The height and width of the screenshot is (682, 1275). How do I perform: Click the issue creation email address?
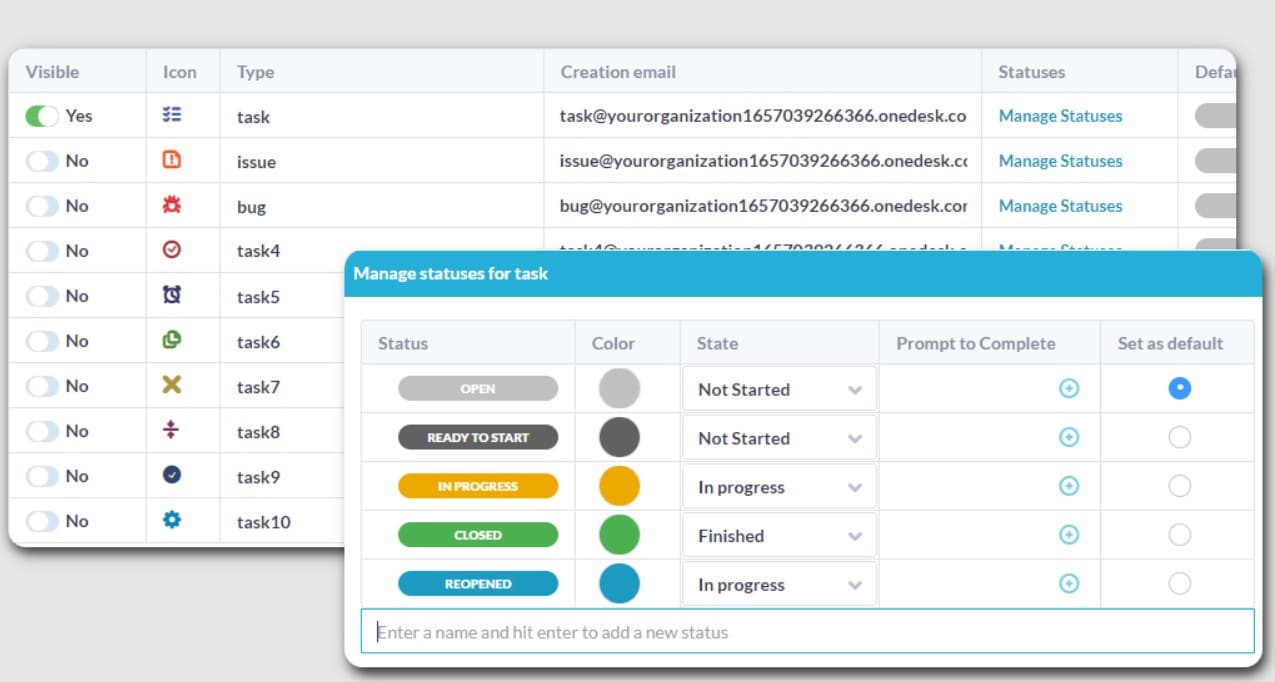point(763,161)
